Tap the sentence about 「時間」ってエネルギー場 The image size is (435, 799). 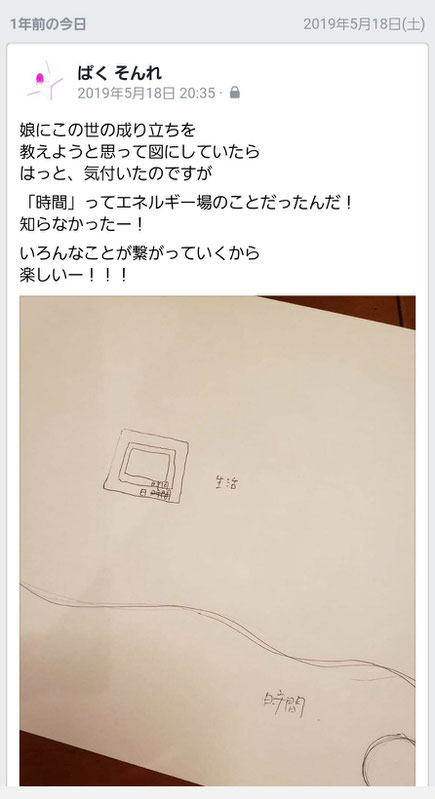click(x=186, y=203)
